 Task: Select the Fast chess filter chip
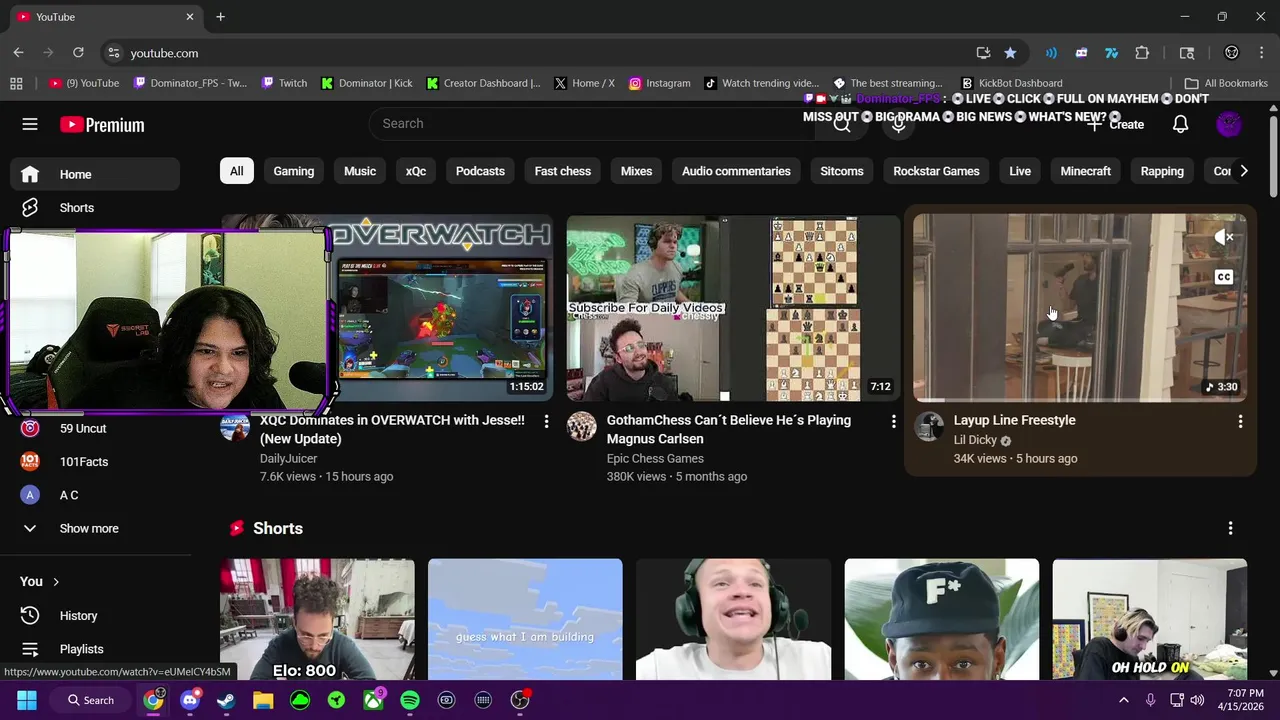point(563,171)
